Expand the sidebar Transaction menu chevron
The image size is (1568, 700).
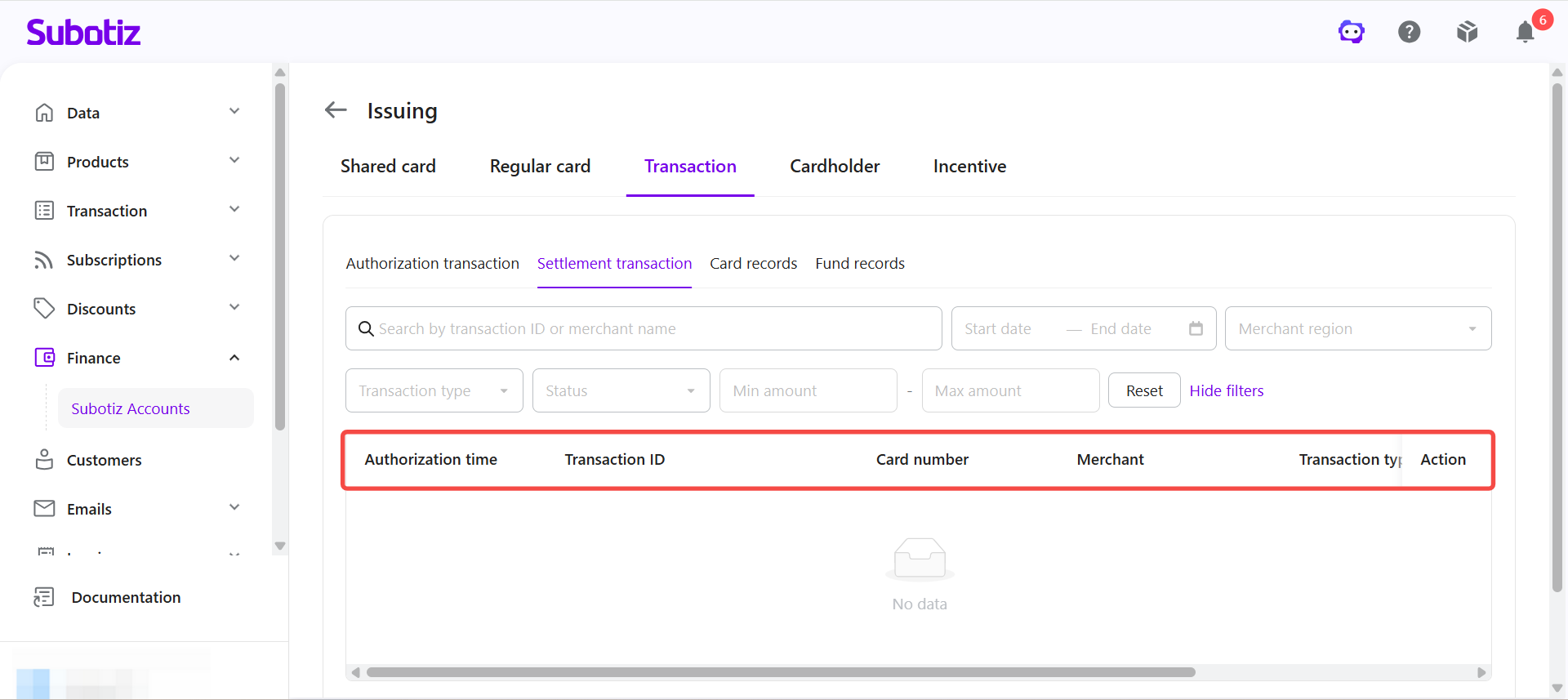(234, 210)
